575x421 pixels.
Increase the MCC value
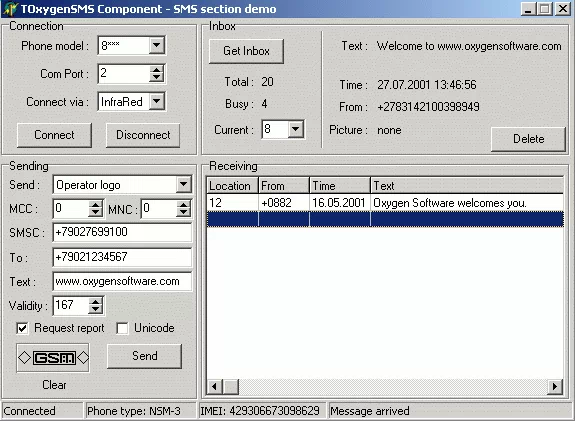click(x=95, y=205)
